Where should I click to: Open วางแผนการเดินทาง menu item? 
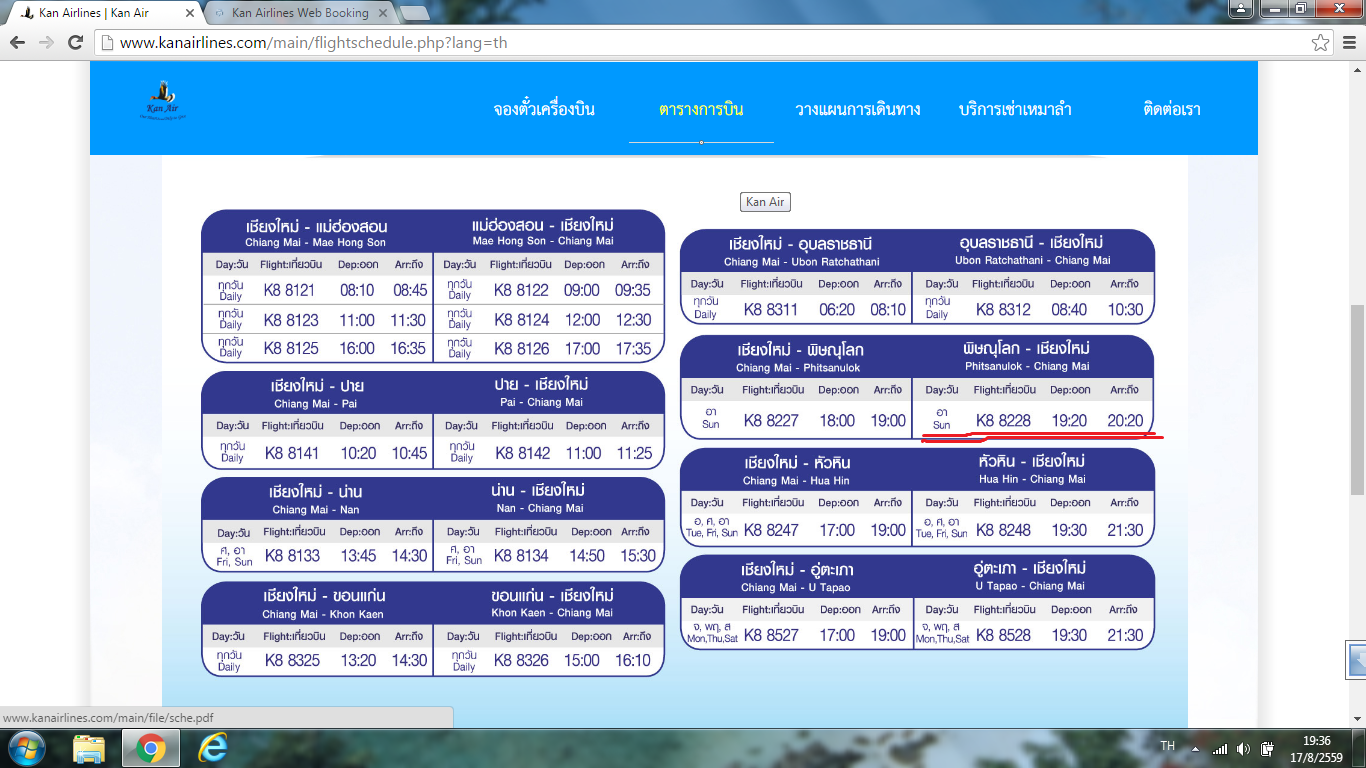(857, 109)
